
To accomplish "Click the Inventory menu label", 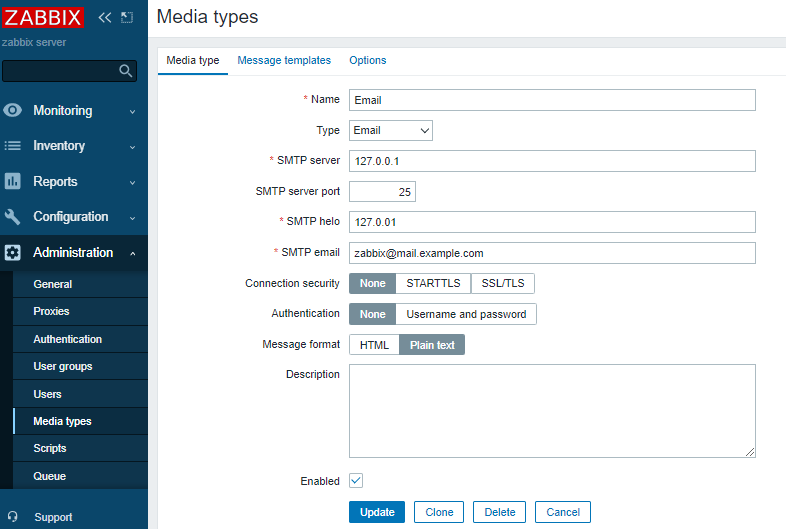I will click(x=59, y=146).
